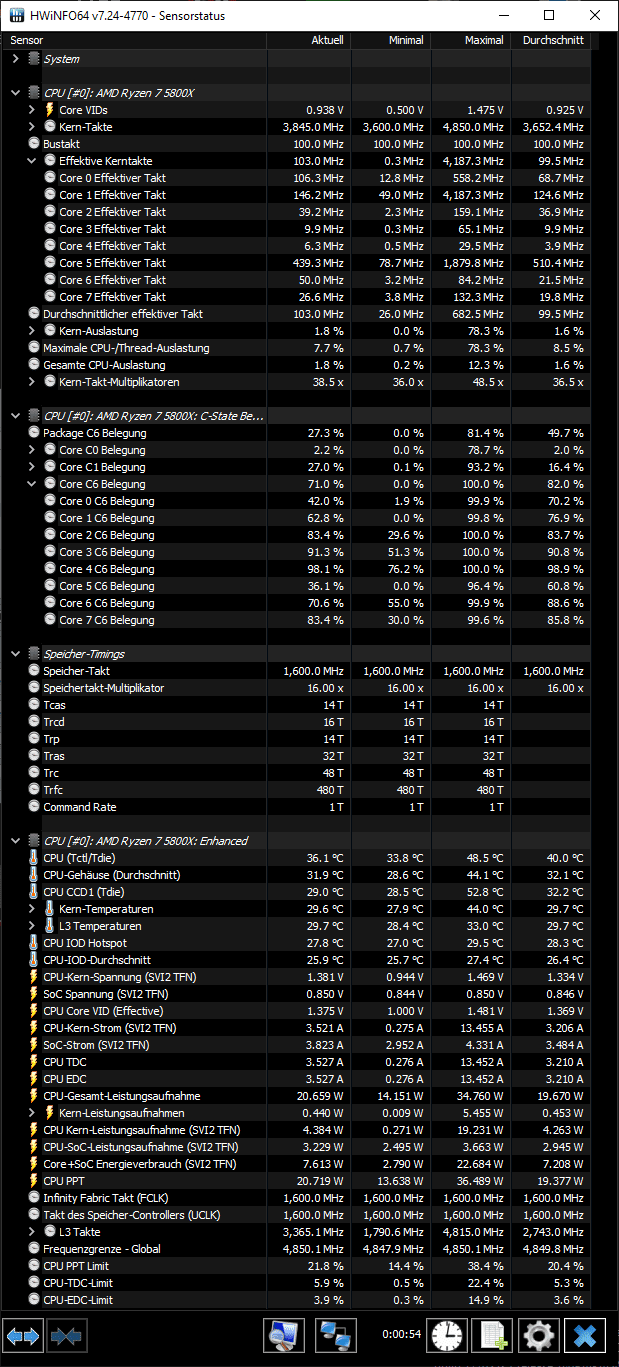619x1367 pixels.
Task: Click icon beside Command Rate row
Action: [x=34, y=806]
